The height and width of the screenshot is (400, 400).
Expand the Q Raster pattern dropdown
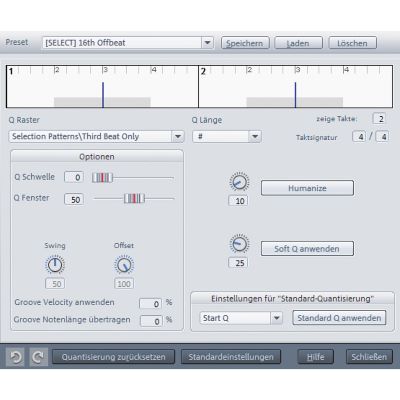tap(178, 136)
